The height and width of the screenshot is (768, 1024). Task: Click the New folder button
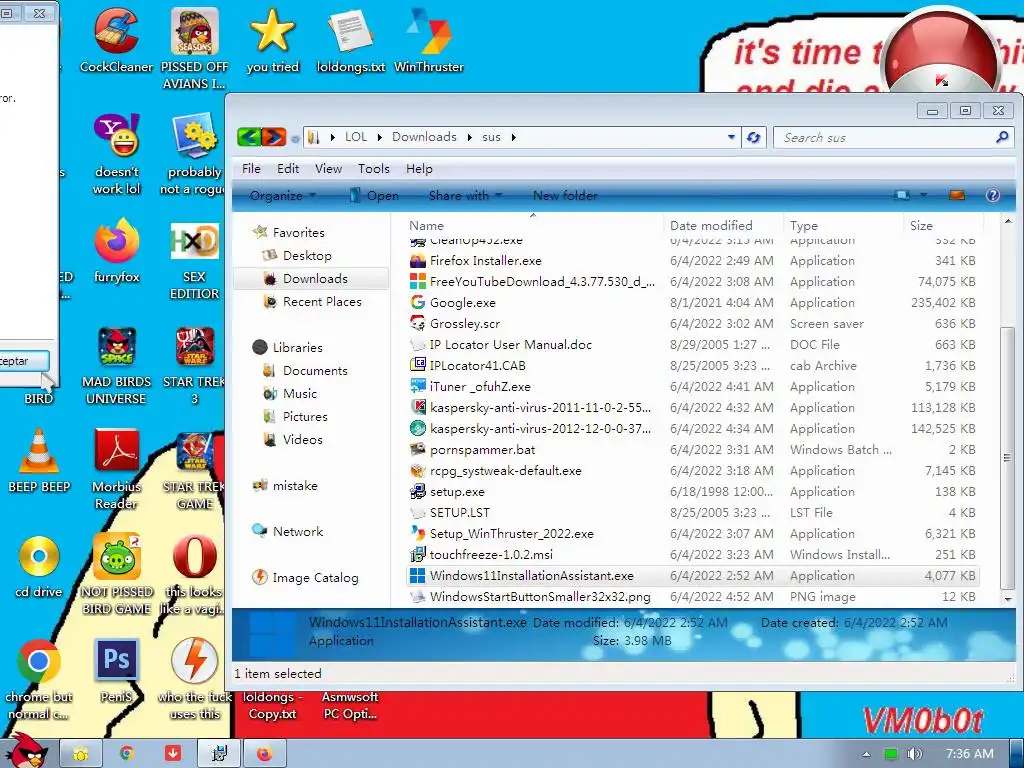[x=565, y=195]
